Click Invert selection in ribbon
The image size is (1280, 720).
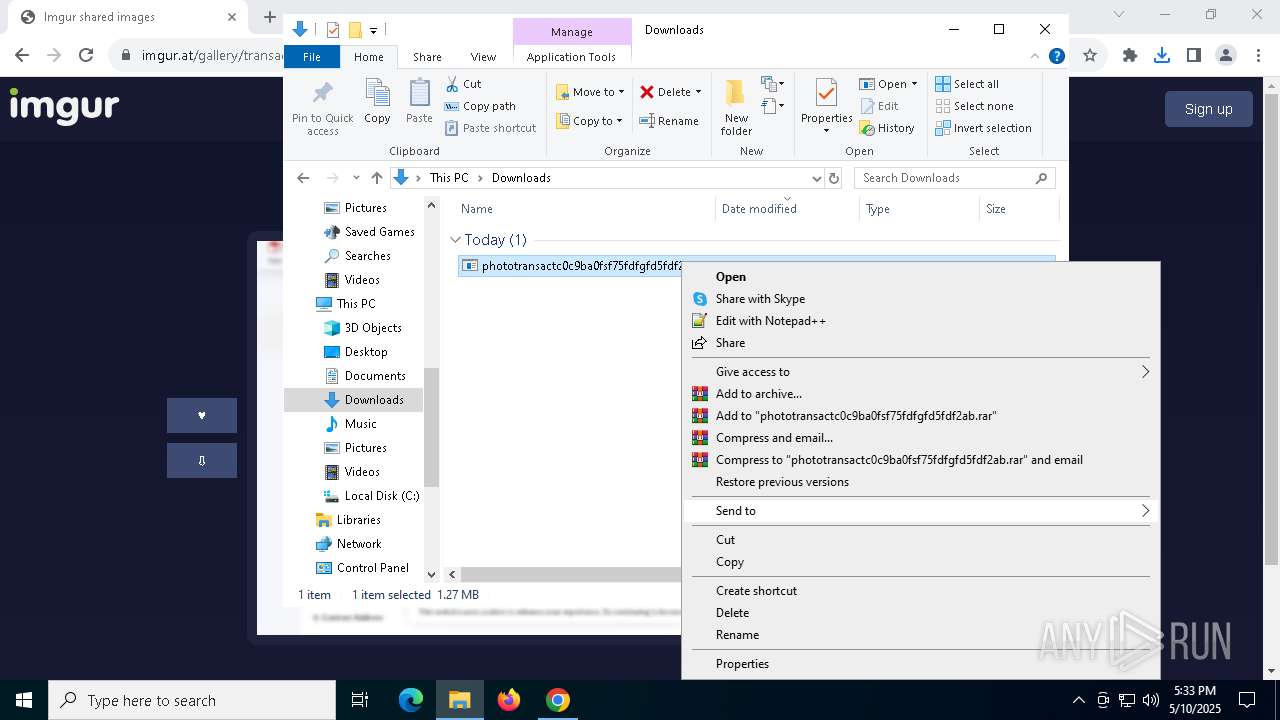click(984, 128)
